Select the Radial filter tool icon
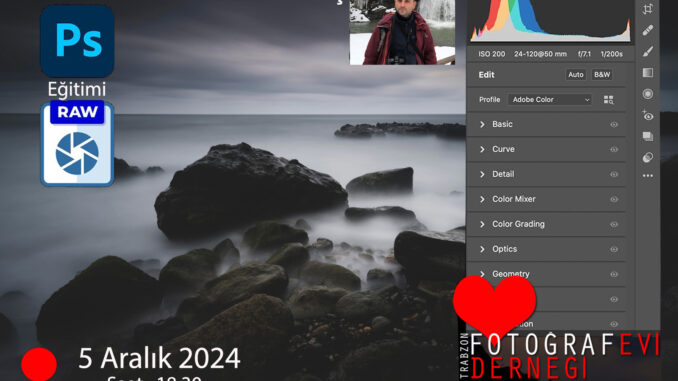The image size is (678, 381). (x=647, y=94)
